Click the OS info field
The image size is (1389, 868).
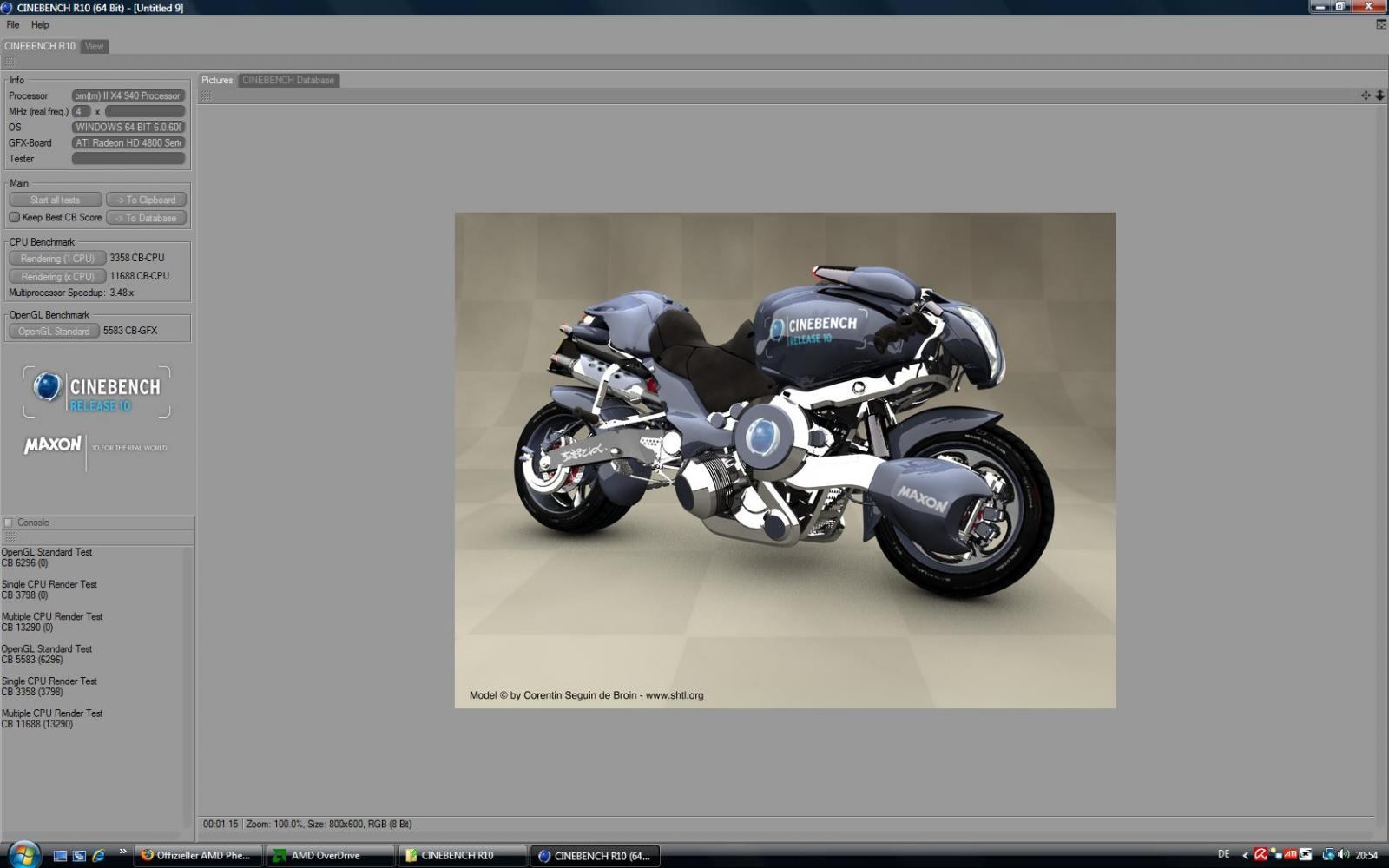tap(128, 127)
